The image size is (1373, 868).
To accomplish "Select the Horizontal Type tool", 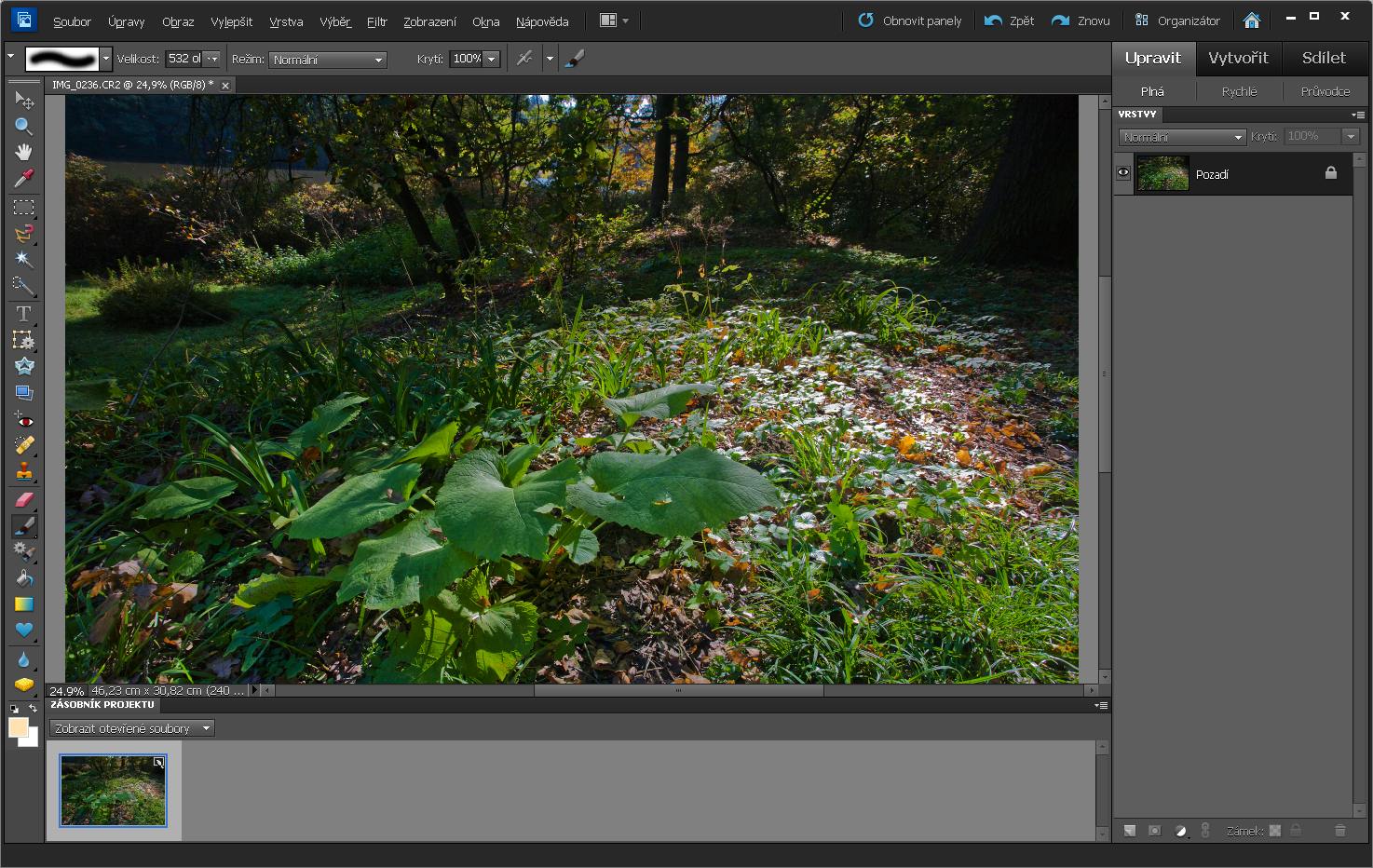I will (x=23, y=314).
